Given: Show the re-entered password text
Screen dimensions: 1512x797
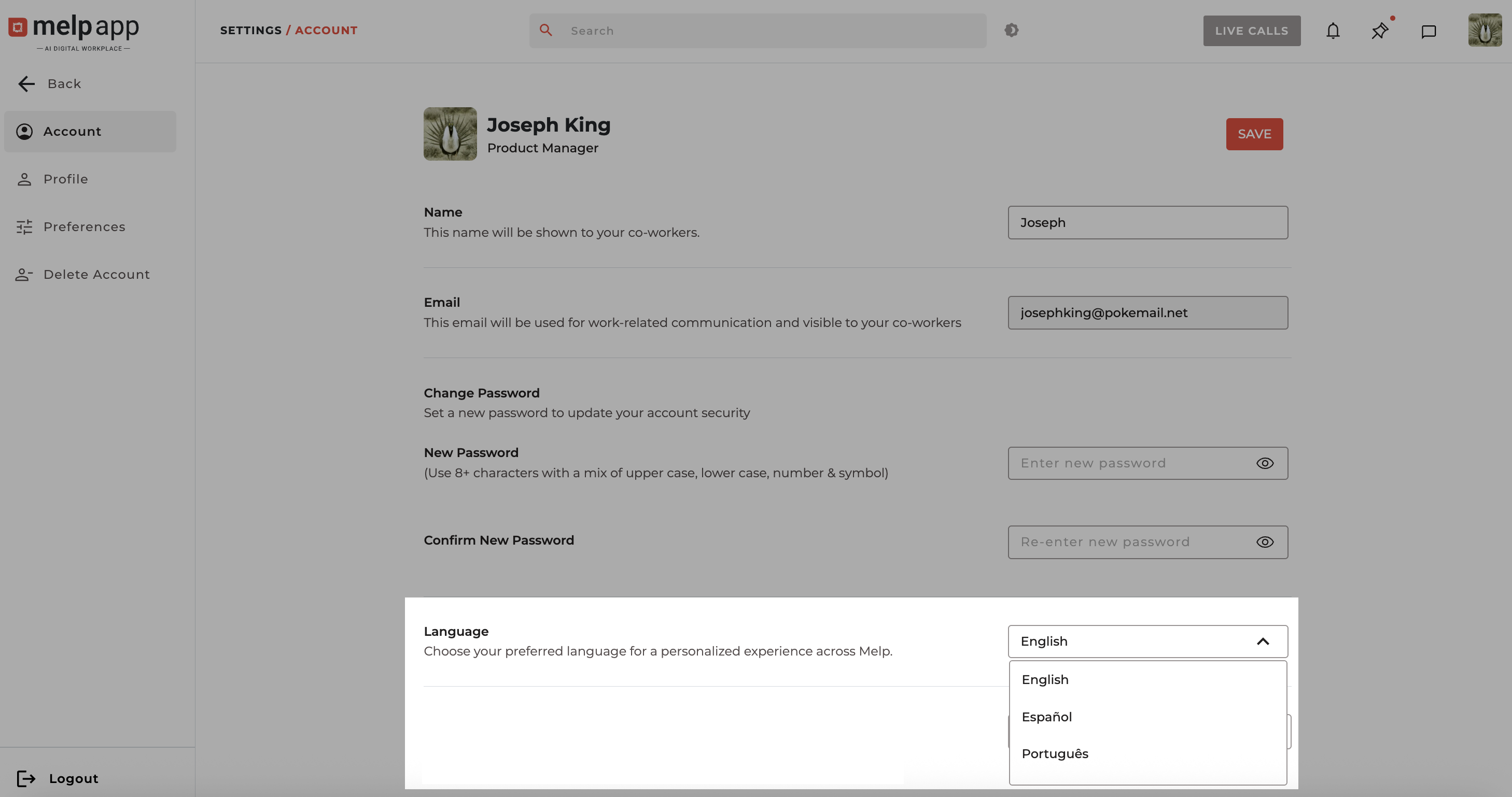Looking at the screenshot, I should [1264, 542].
